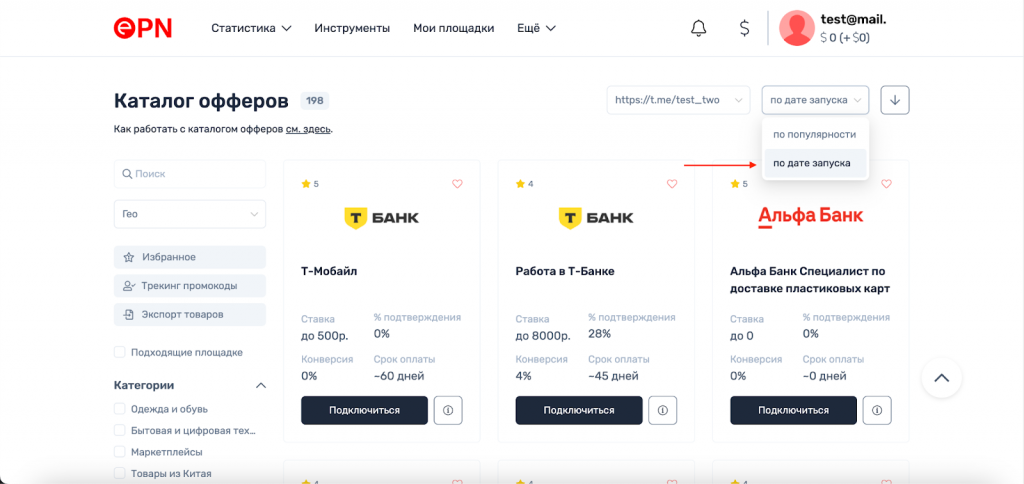Viewport: 1024px width, 484px height.
Task: Click the dollar balance icon in header
Action: [744, 28]
